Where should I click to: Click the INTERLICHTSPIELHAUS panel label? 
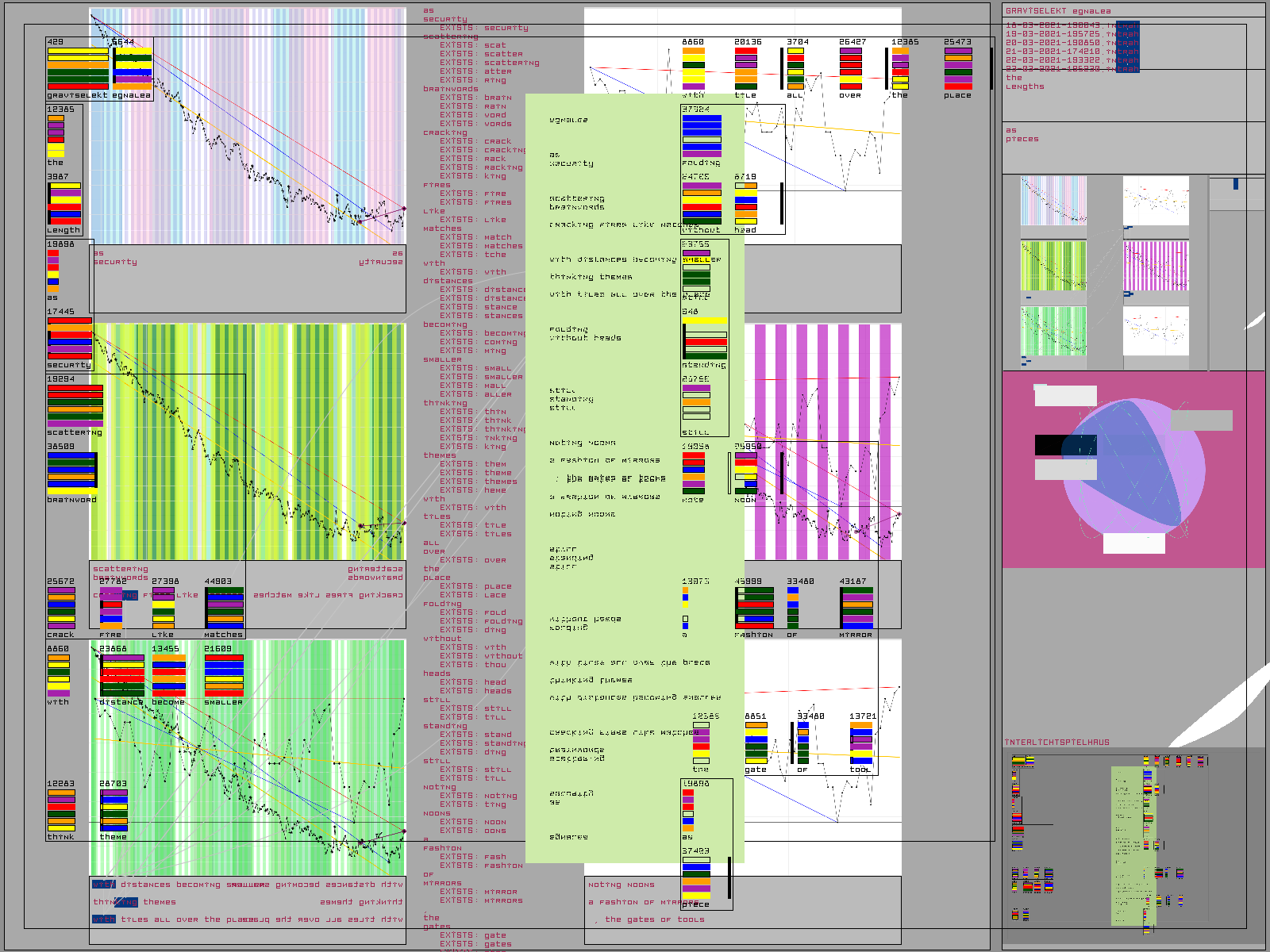[1057, 743]
